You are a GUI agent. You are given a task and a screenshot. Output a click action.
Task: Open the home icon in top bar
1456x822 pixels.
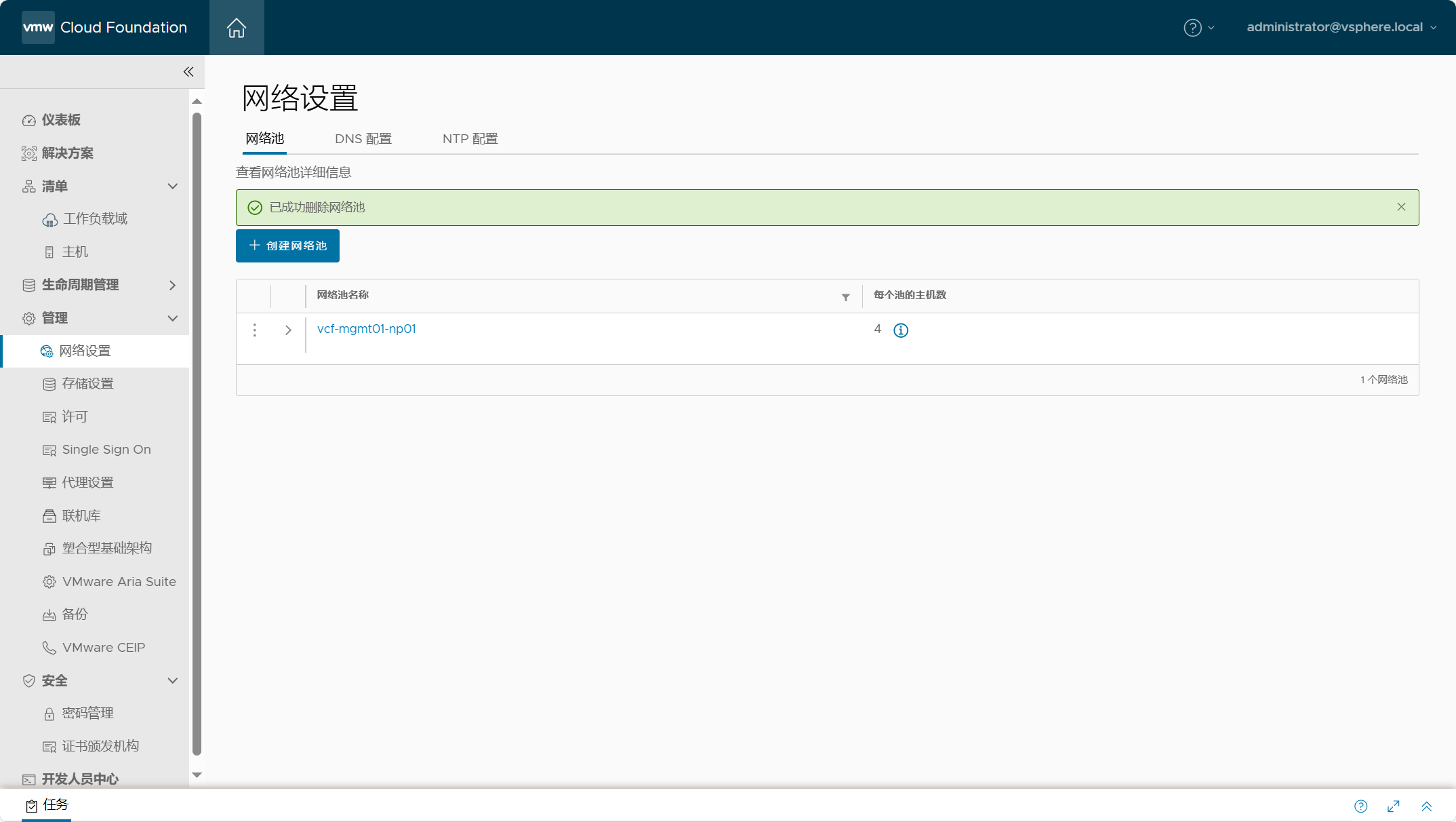[237, 28]
